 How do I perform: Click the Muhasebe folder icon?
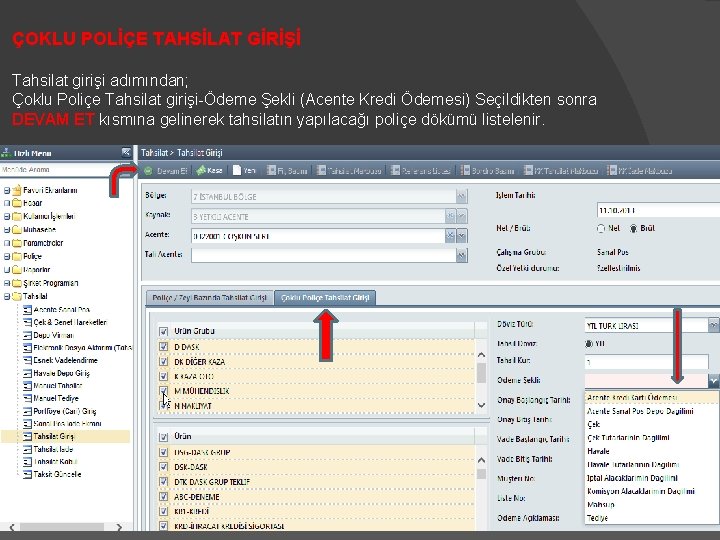(x=17, y=230)
